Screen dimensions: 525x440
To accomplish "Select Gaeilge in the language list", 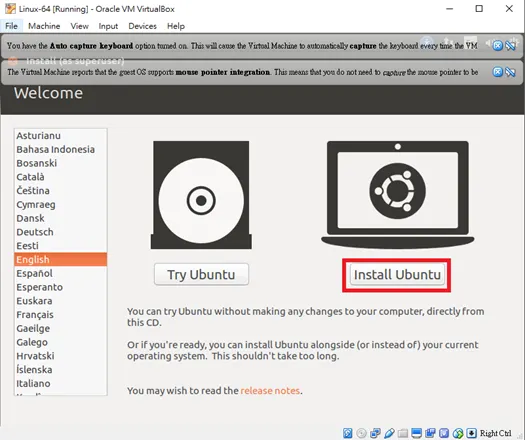I will click(61, 328).
